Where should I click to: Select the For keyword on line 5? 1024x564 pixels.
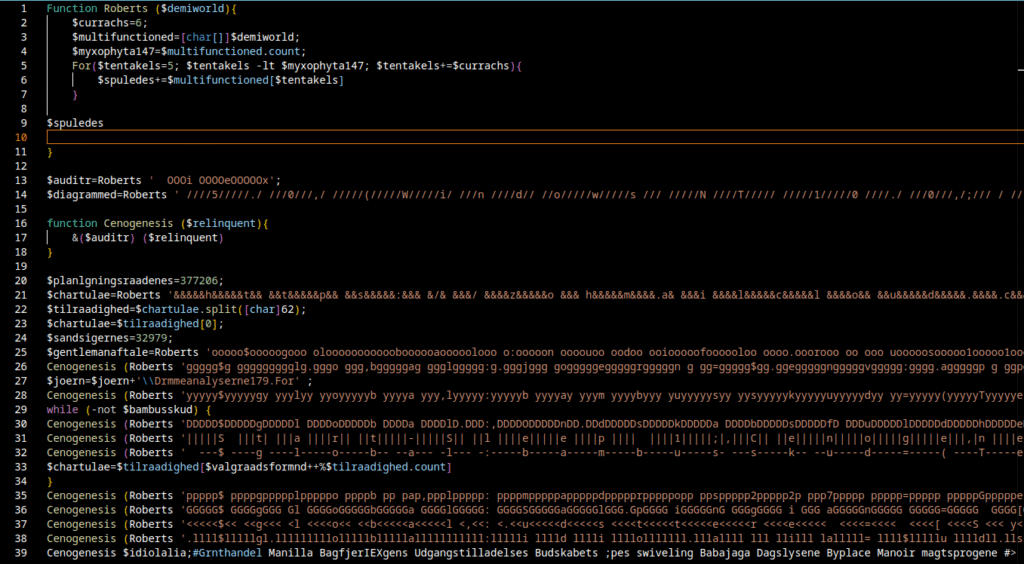click(x=81, y=65)
